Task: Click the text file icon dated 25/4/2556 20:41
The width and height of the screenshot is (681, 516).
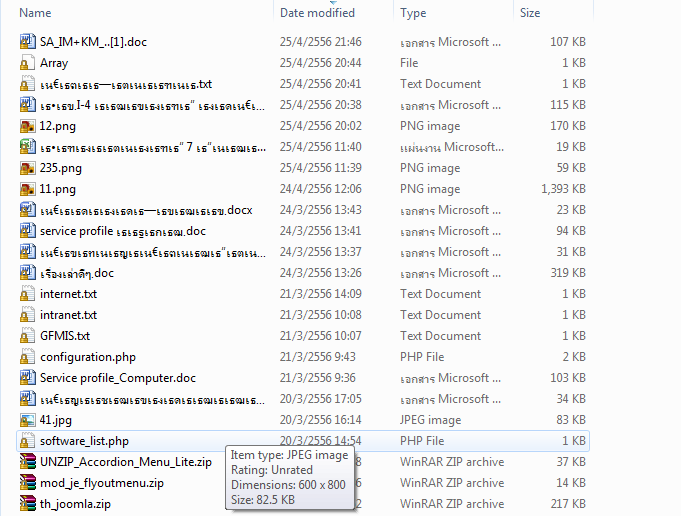Action: (27, 84)
